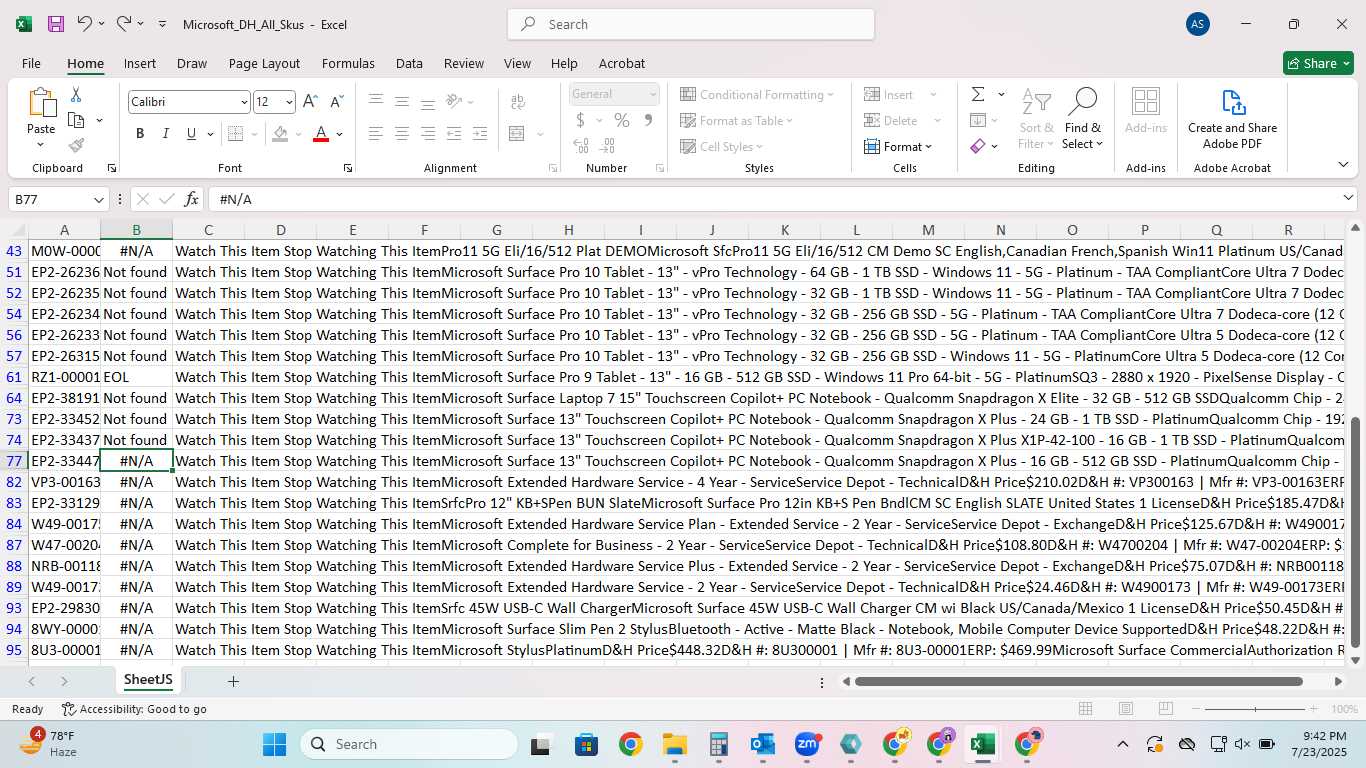Increase font size with the larger A
The image size is (1366, 768).
point(310,102)
